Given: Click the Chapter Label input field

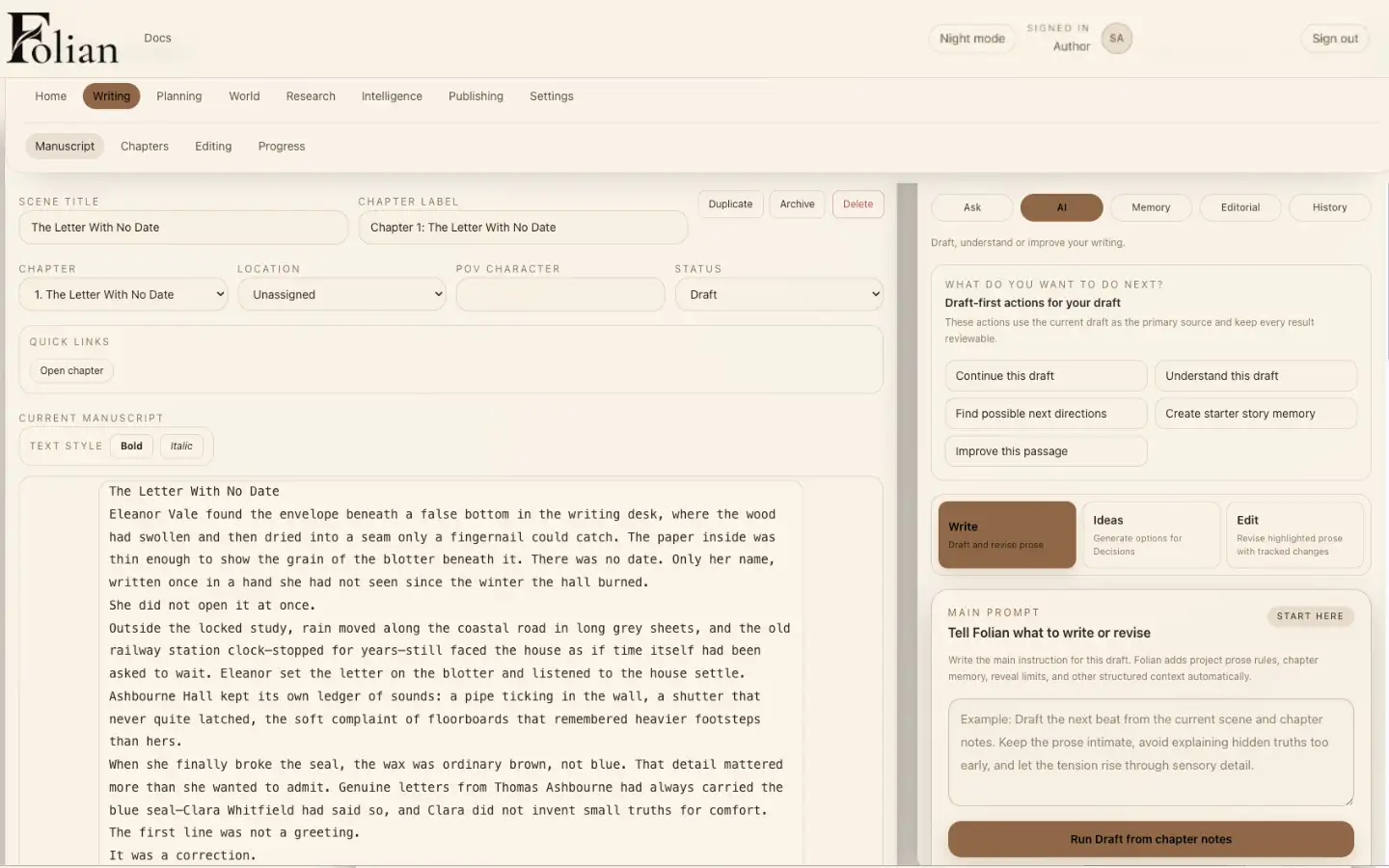Looking at the screenshot, I should (x=523, y=228).
